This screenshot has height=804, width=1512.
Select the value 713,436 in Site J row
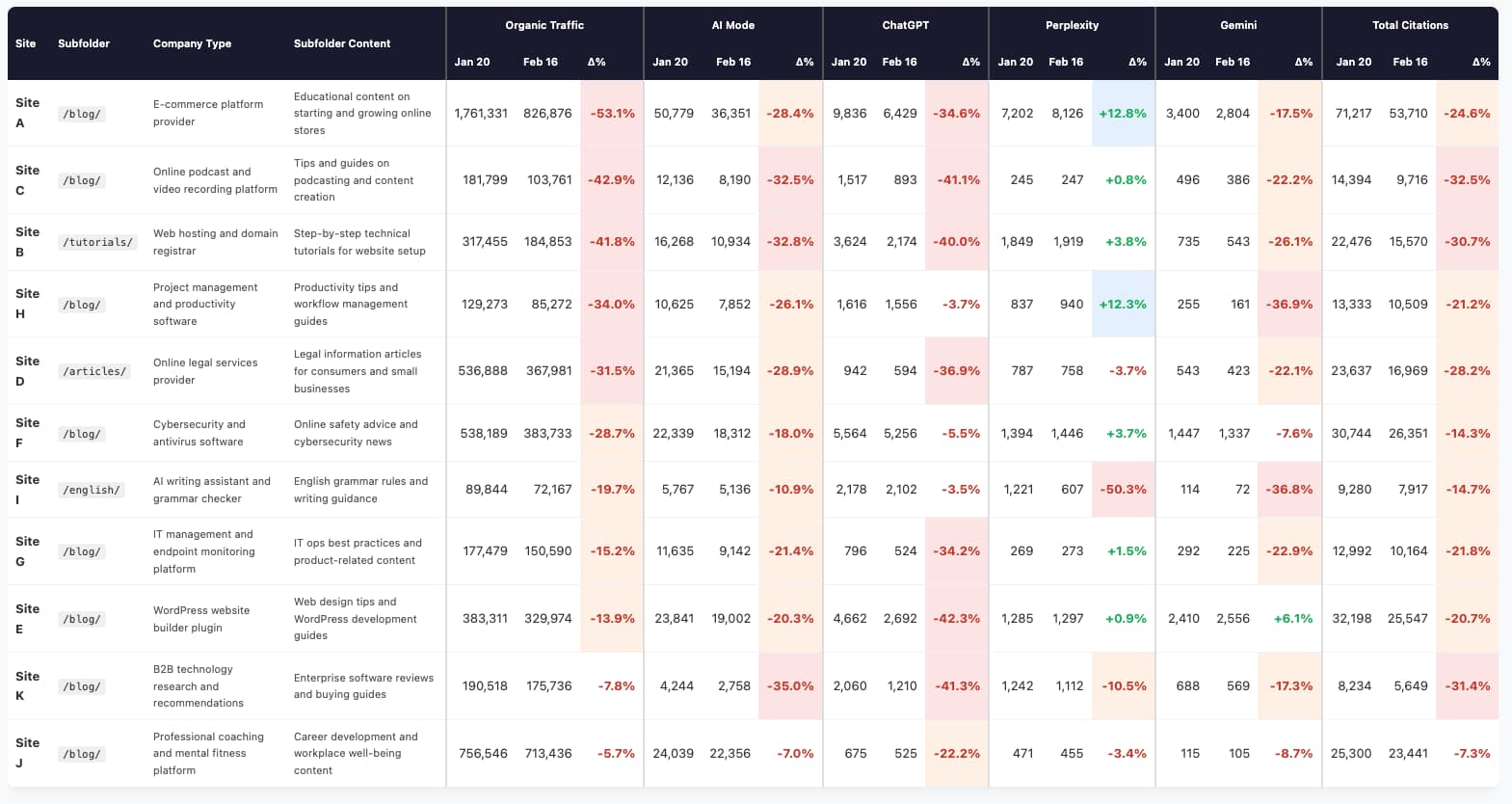(x=547, y=754)
